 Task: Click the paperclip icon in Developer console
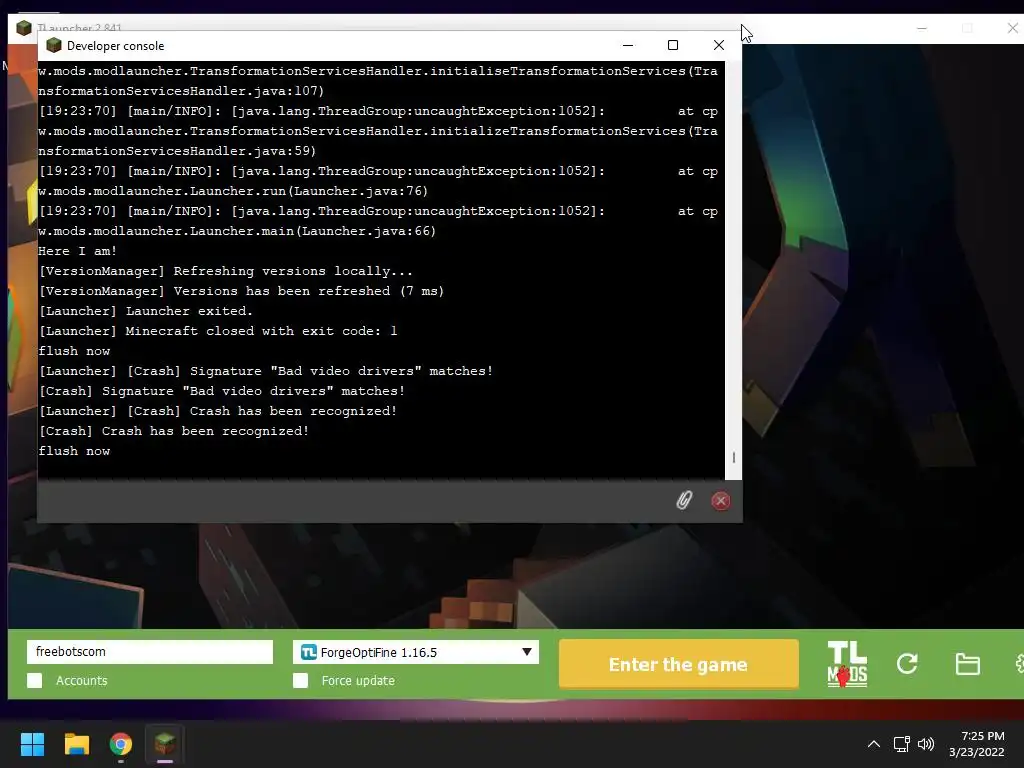(684, 500)
